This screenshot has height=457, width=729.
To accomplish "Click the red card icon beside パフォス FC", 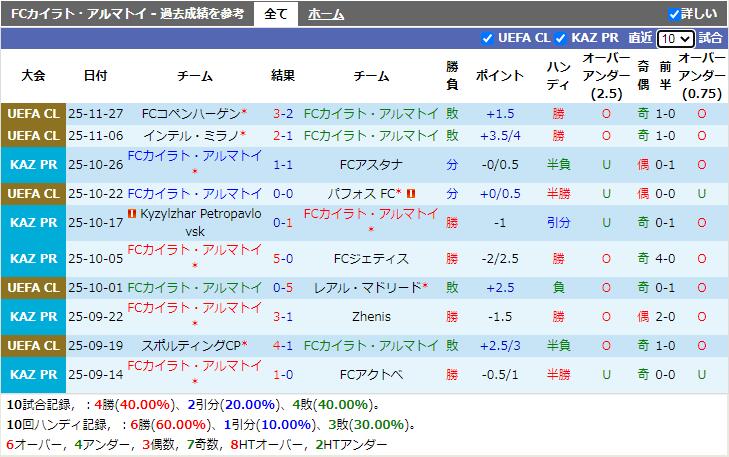I will (x=410, y=193).
